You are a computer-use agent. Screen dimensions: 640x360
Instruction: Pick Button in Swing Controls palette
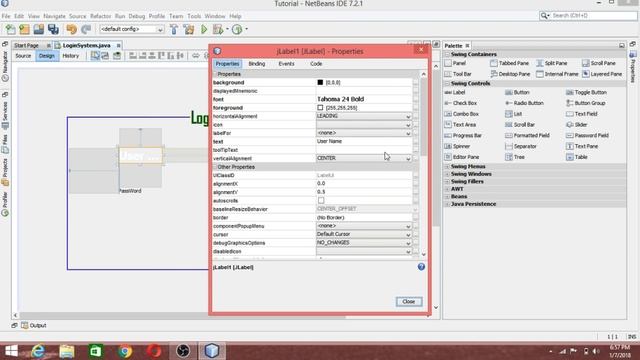coord(517,93)
